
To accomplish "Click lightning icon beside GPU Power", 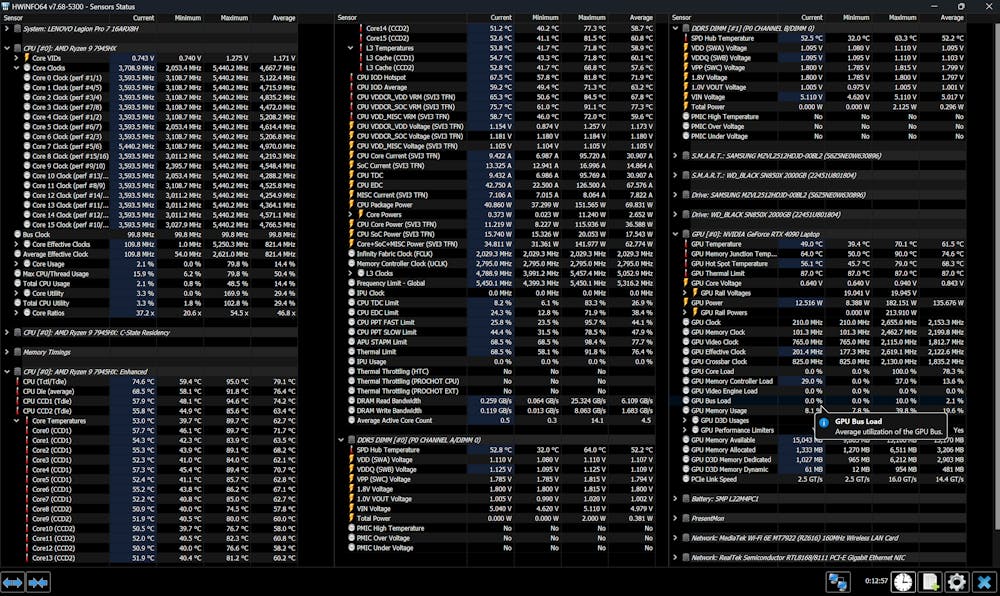I will 686,303.
